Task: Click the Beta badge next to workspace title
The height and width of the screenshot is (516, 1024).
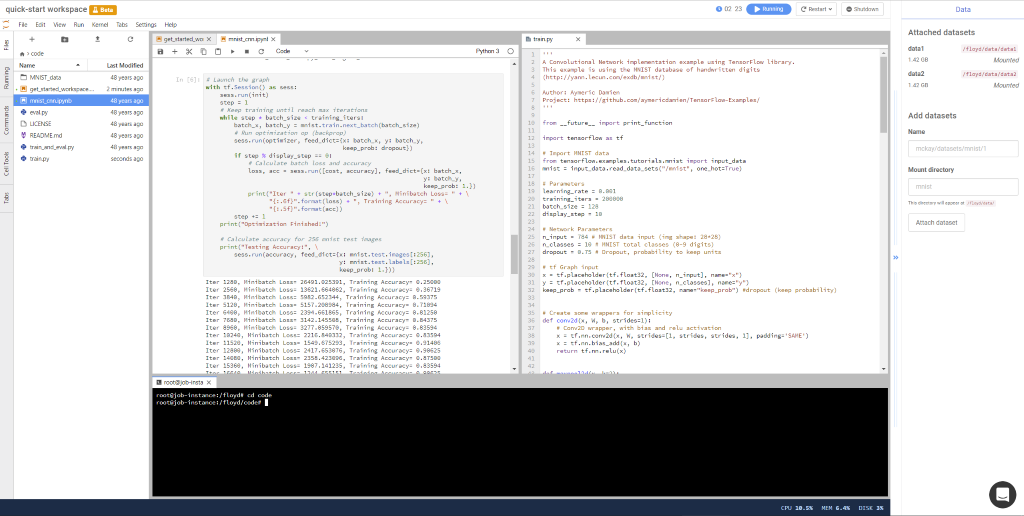Action: point(103,10)
